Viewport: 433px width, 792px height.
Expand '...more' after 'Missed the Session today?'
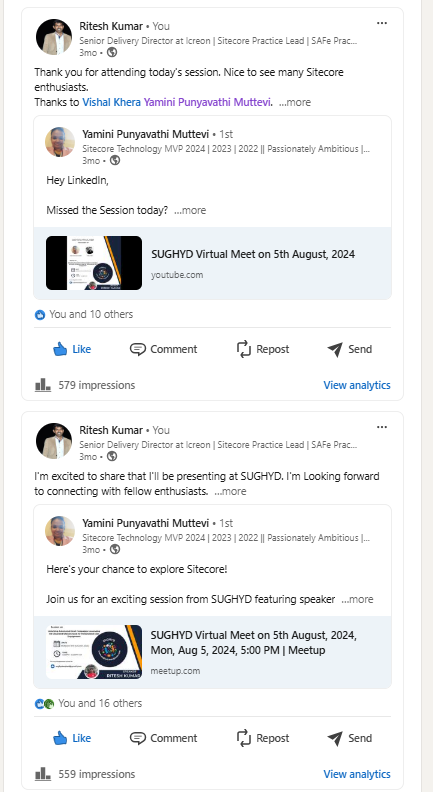point(190,210)
